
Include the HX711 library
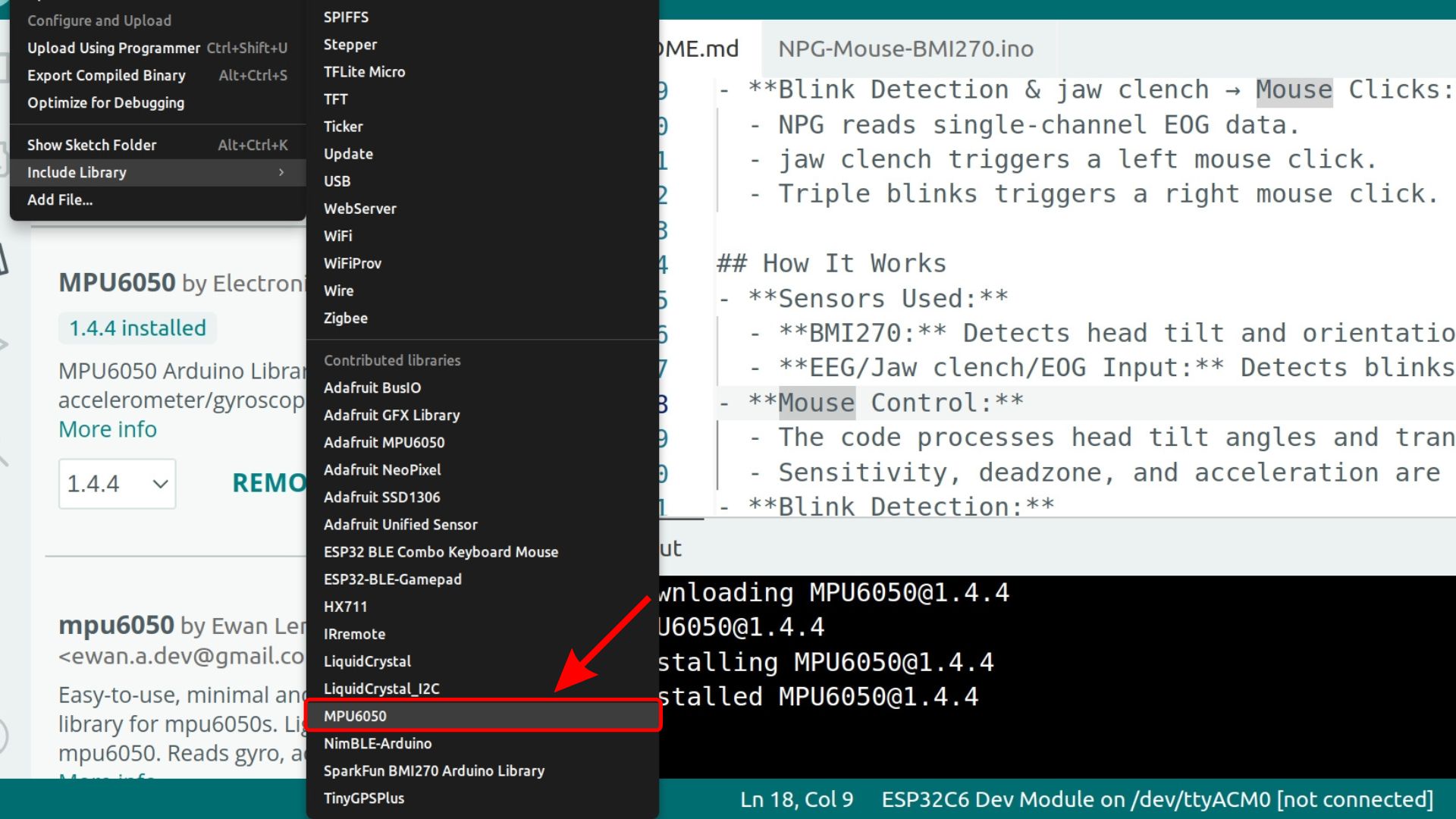coord(482,606)
